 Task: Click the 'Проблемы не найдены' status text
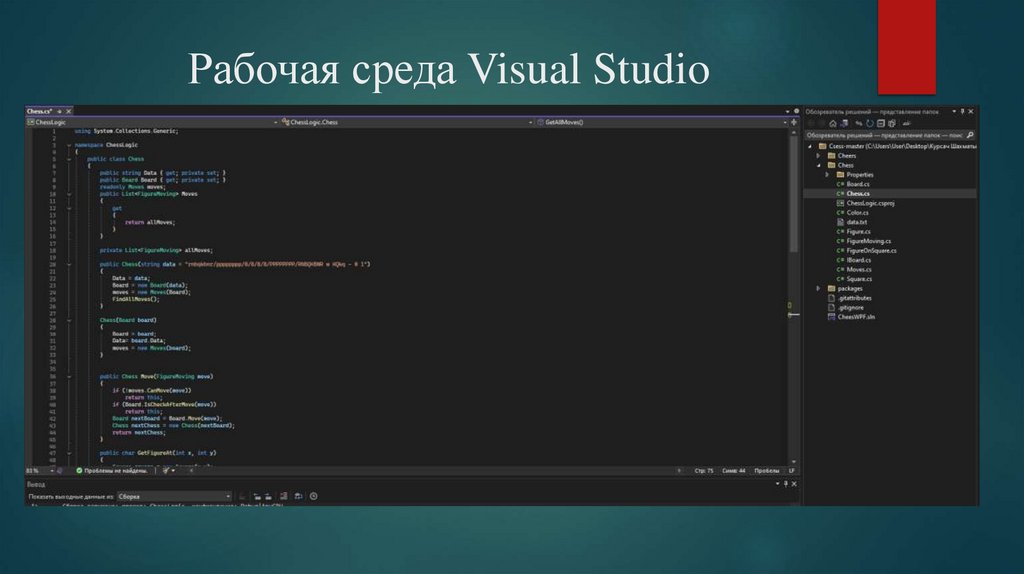[x=116, y=471]
